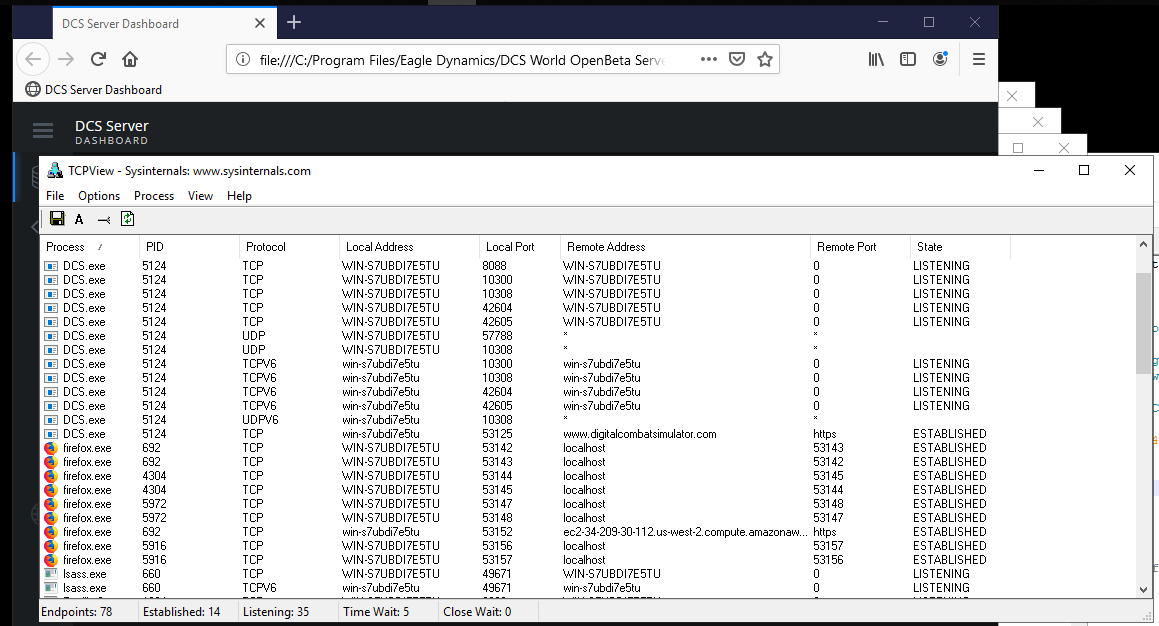Sort by the Process column header
This screenshot has width=1159, height=626.
[x=89, y=247]
